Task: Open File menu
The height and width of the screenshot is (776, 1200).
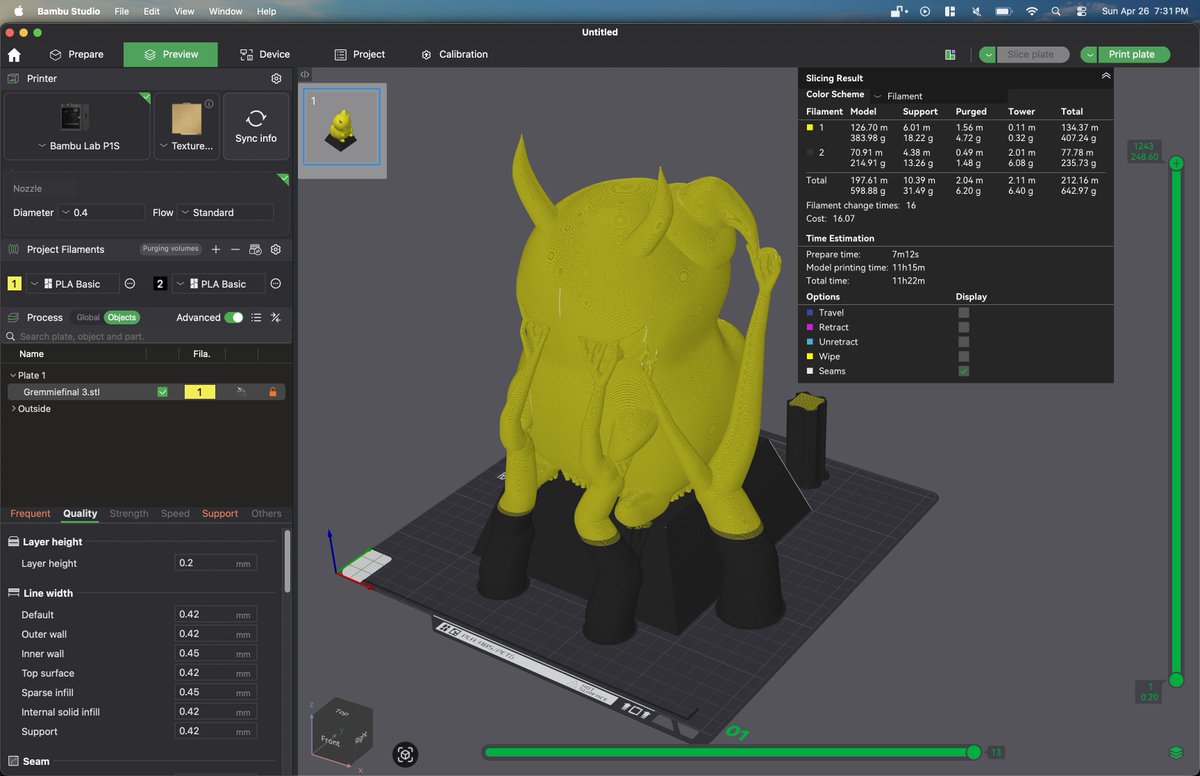Action: (121, 11)
